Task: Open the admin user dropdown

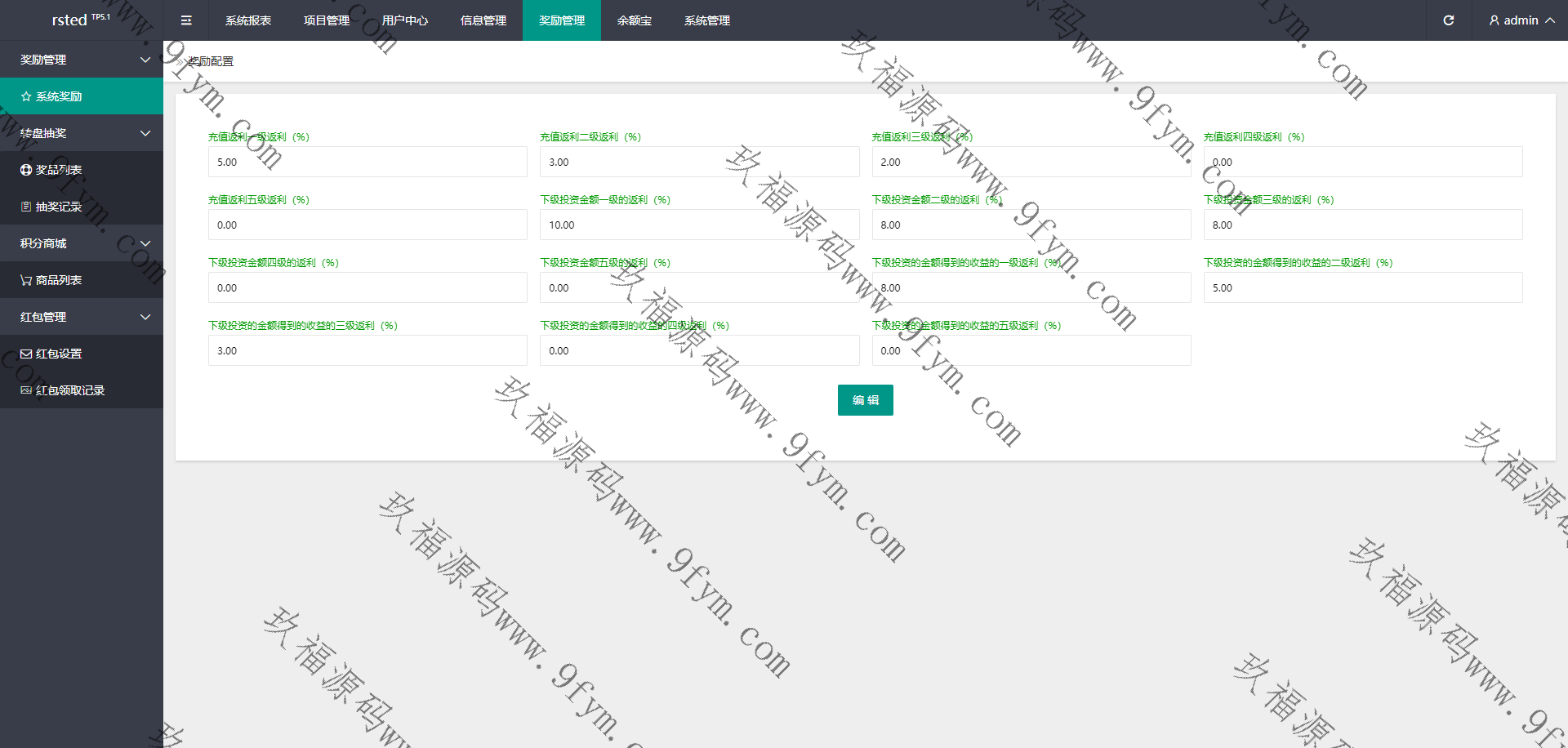Action: coord(1521,20)
